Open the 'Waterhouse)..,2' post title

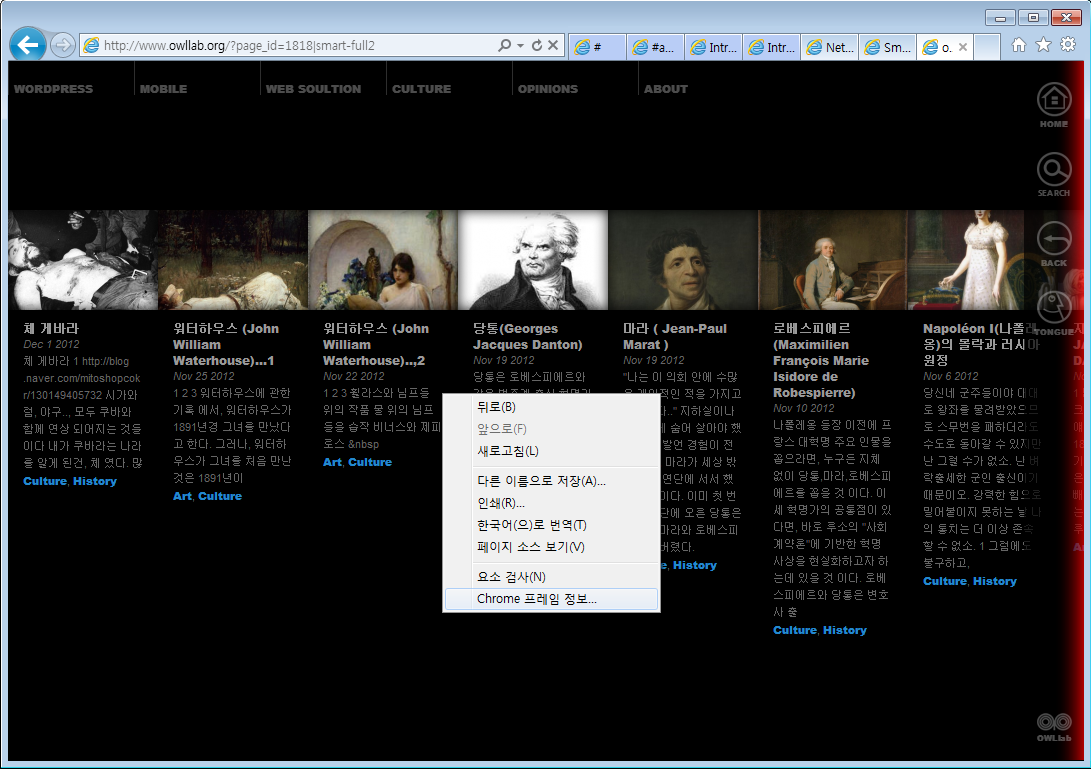click(x=376, y=344)
